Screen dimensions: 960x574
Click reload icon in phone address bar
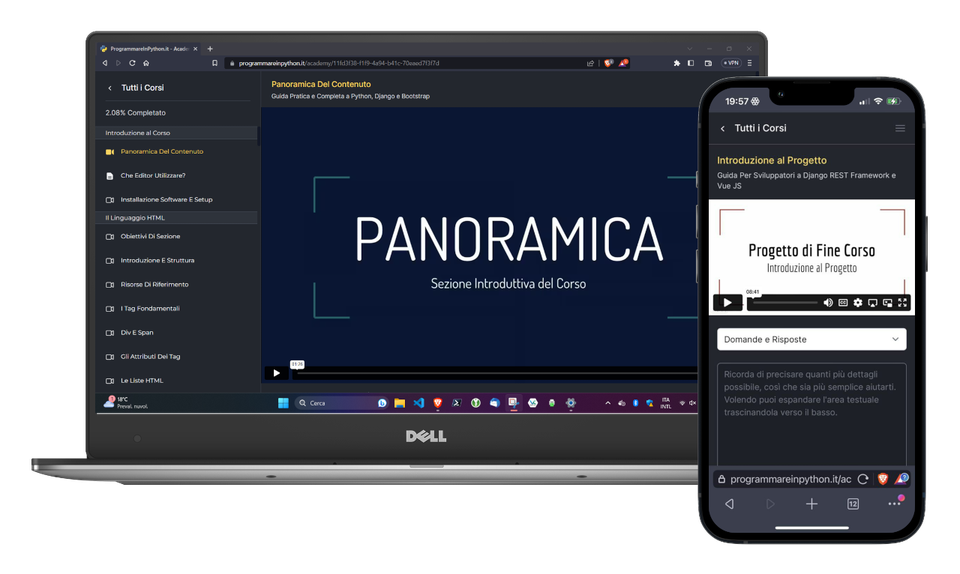[x=863, y=479]
